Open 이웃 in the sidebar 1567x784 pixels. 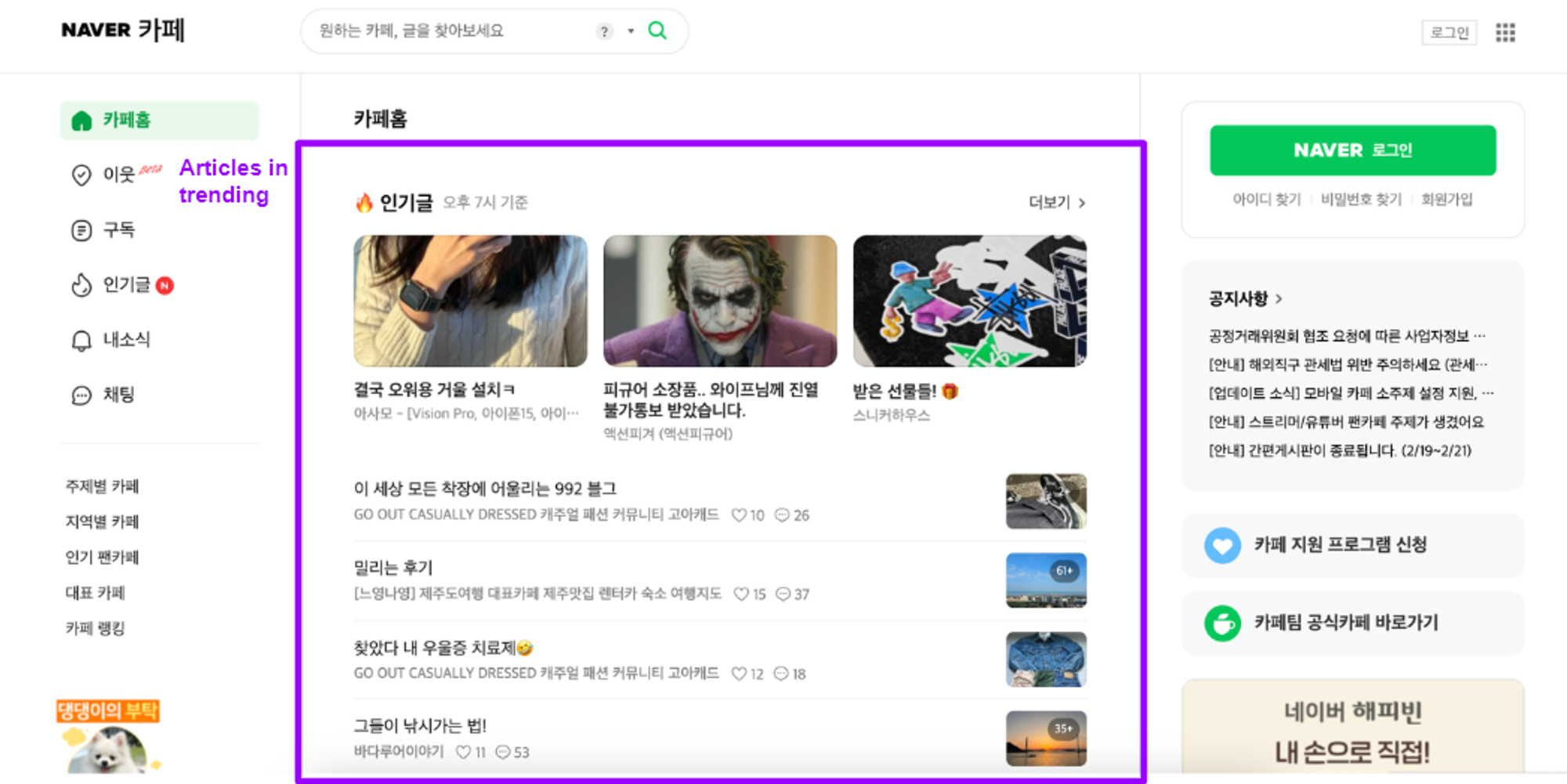pyautogui.click(x=118, y=175)
